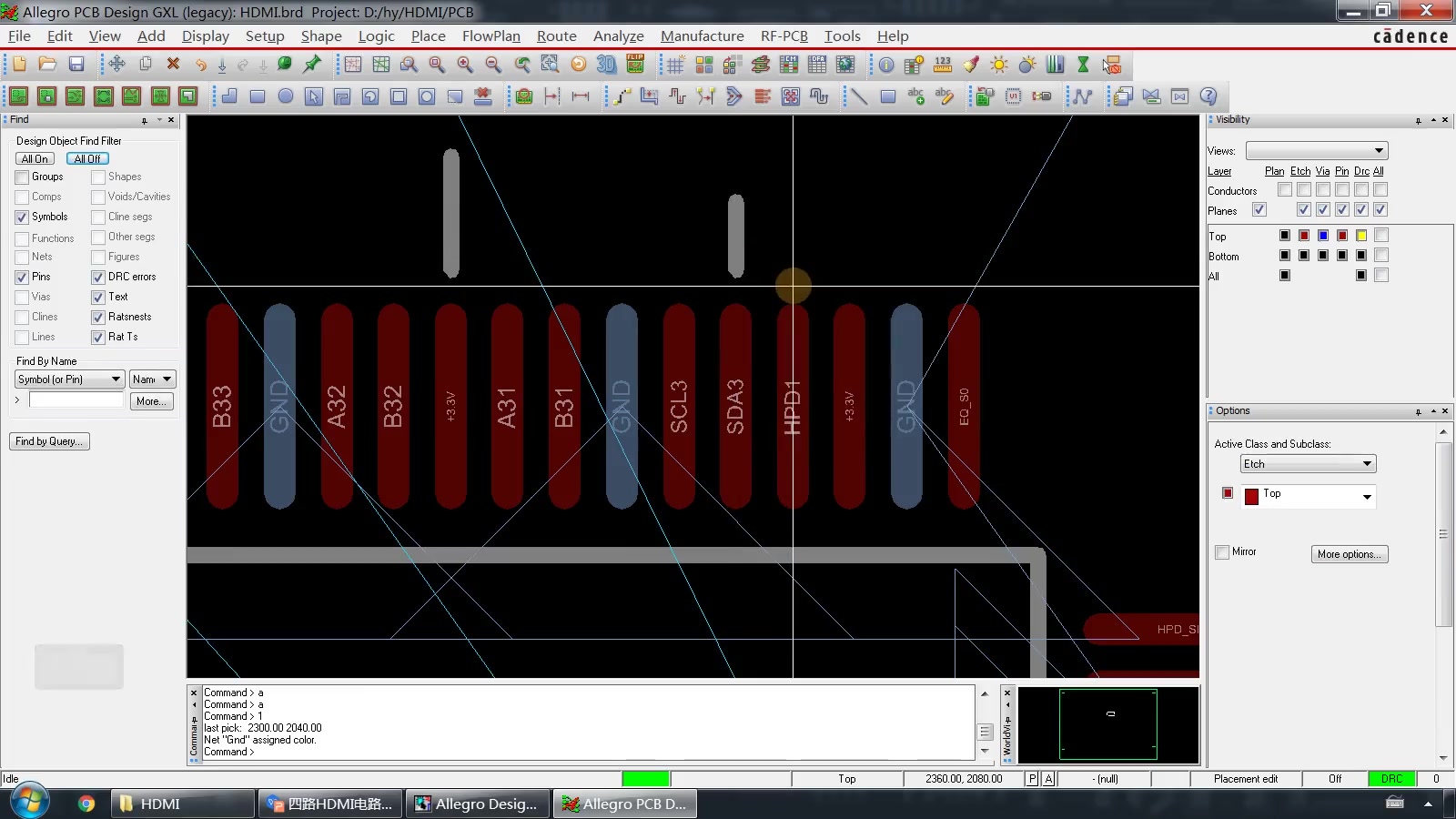The height and width of the screenshot is (819, 1456).
Task: Click the All On button
Action: click(x=35, y=158)
